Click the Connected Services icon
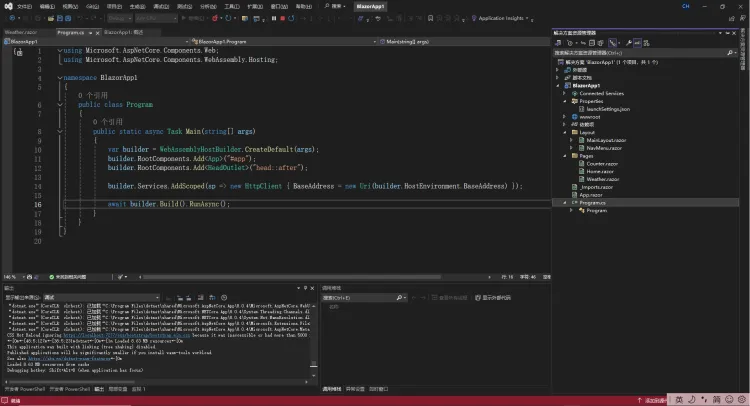750x406 pixels. coord(573,93)
